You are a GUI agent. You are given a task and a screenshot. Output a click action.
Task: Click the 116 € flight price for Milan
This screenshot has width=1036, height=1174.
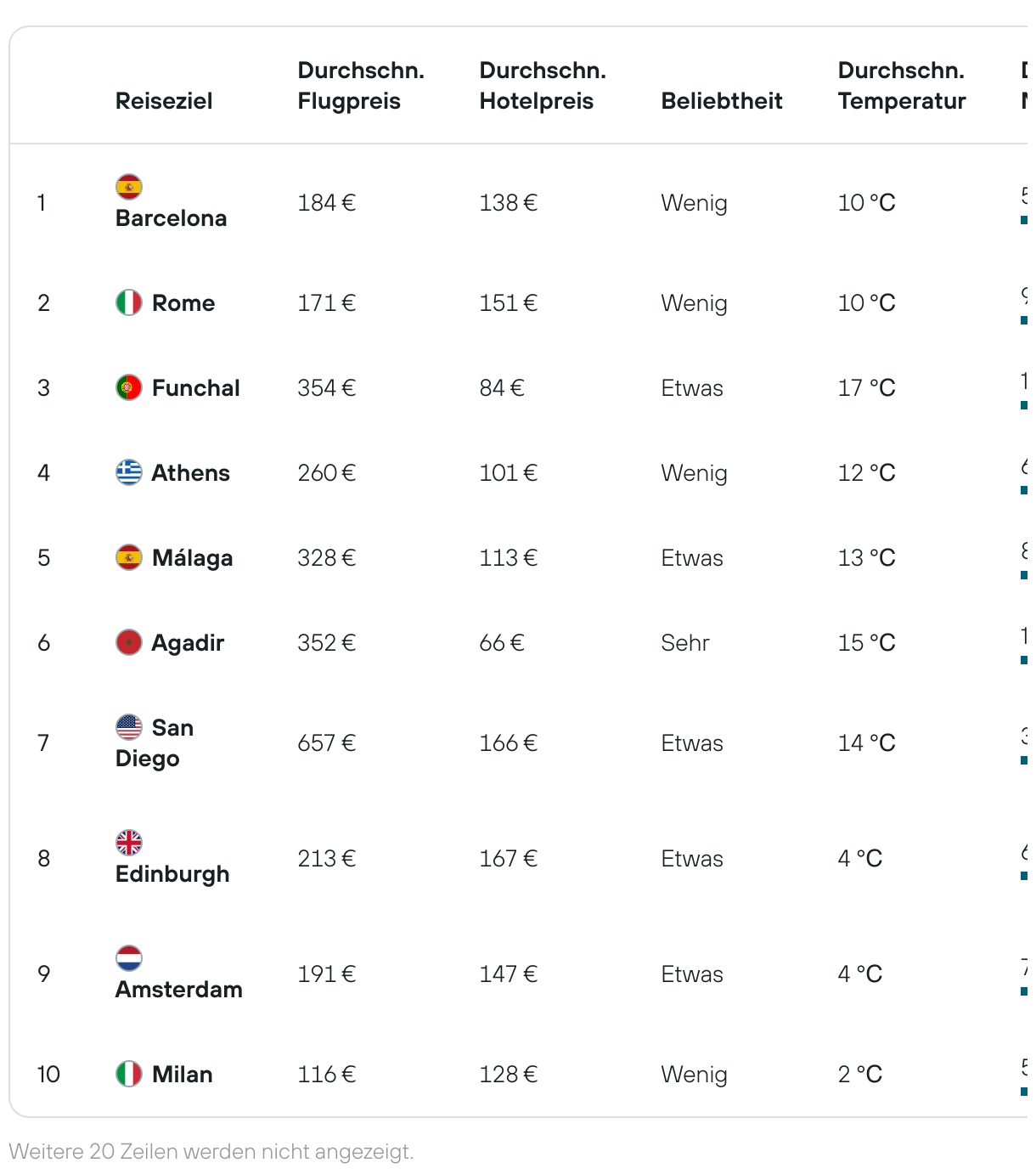tap(326, 1075)
